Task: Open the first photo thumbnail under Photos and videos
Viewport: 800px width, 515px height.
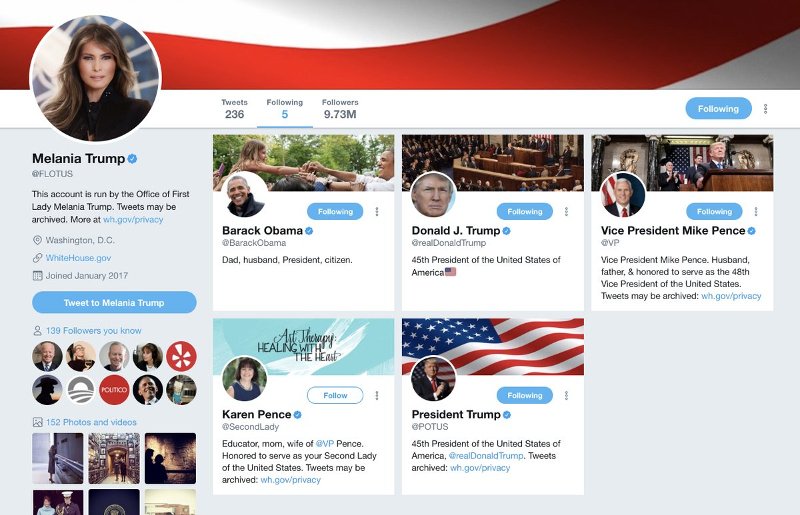Action: (x=58, y=458)
